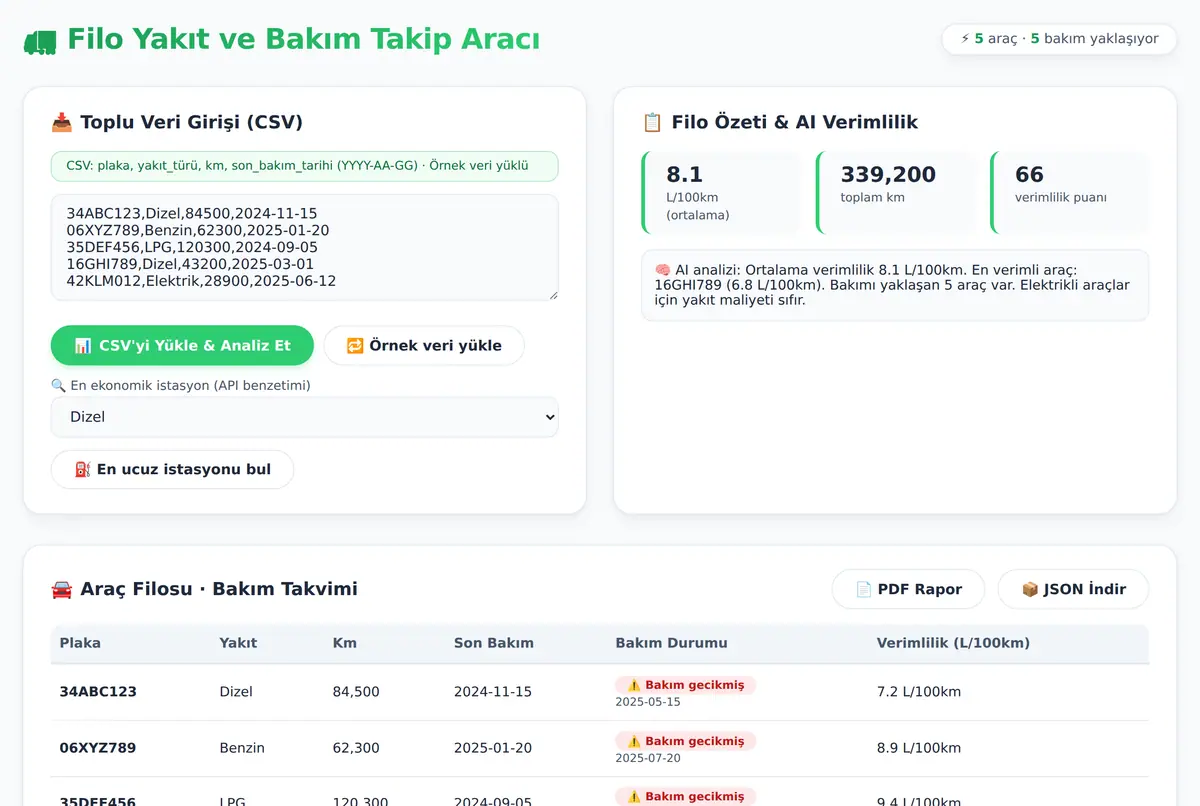Click the Yakıt column header
Image resolution: width=1200 pixels, height=806 pixels.
coord(238,643)
